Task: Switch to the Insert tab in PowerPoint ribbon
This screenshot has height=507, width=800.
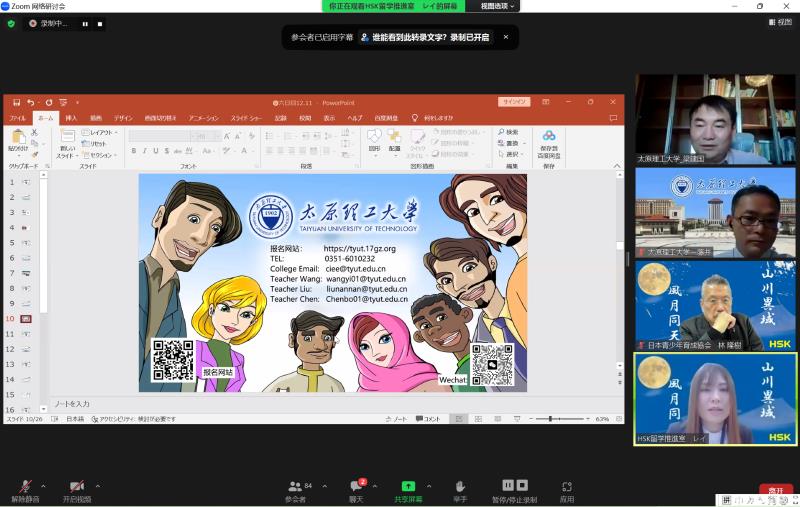Action: coord(70,118)
